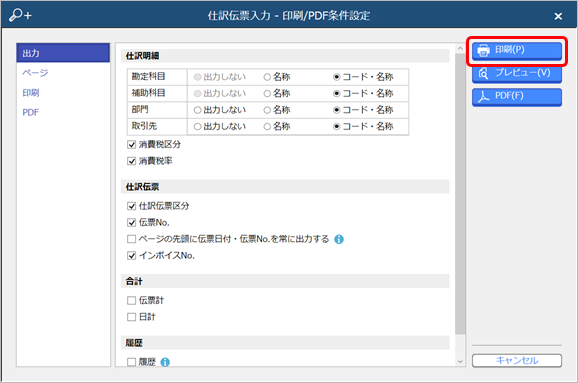578x383 pixels.
Task: Click the magnifier plus icon in title bar
Action: tap(20, 15)
